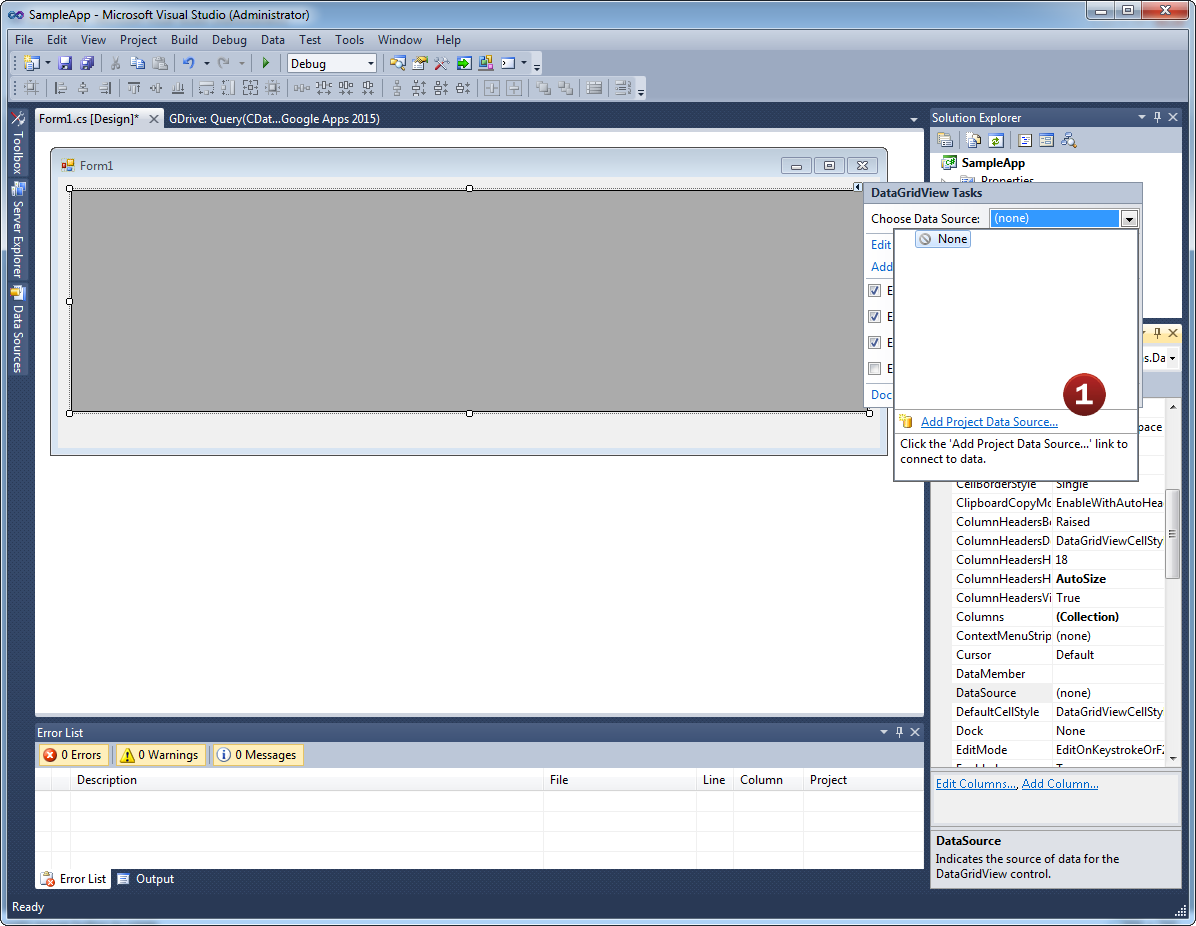Click the Save icon in the toolbar
Screen dimensions: 1196x926
tap(65, 63)
